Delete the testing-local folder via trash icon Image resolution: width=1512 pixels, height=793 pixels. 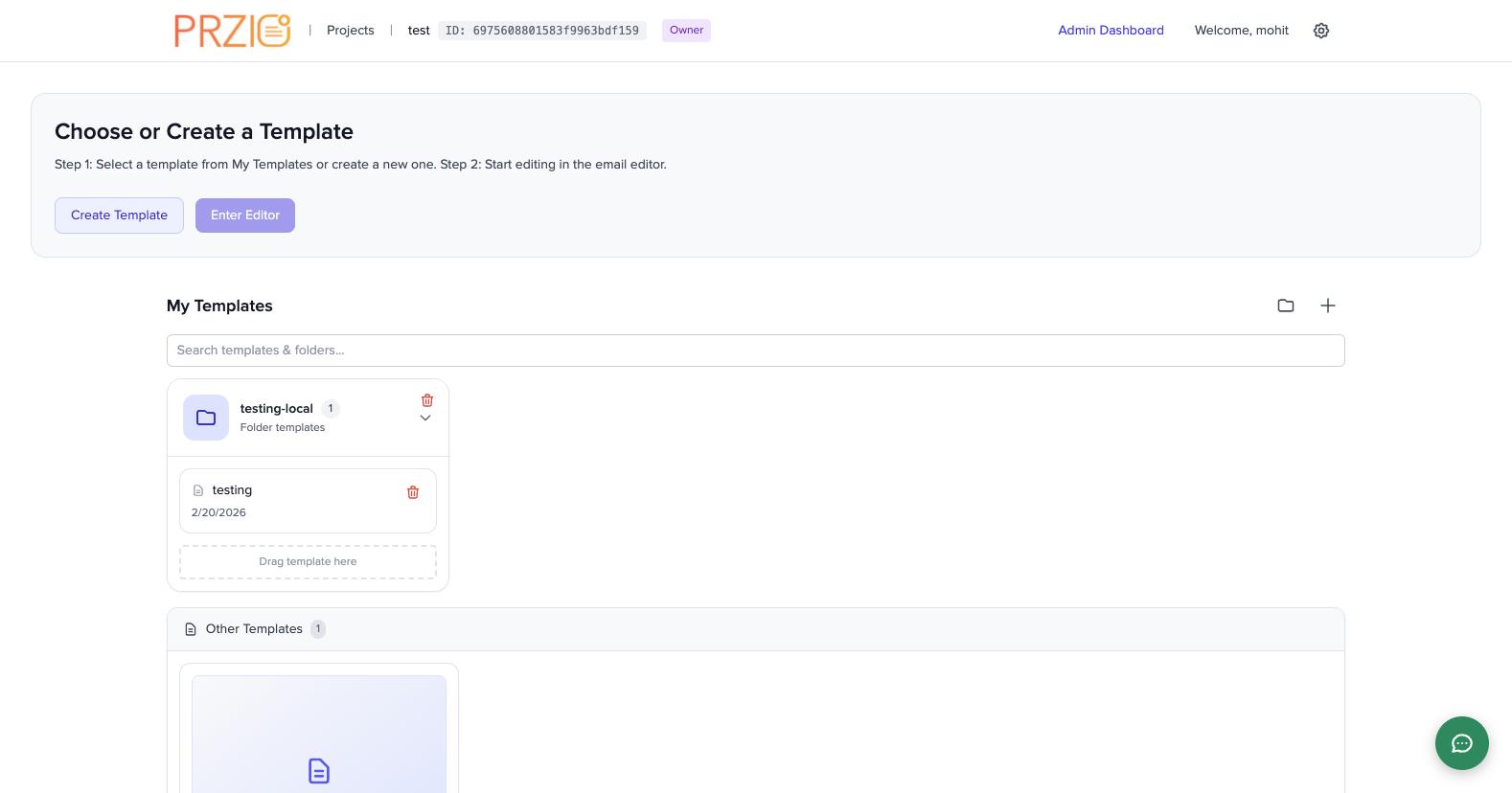click(427, 400)
